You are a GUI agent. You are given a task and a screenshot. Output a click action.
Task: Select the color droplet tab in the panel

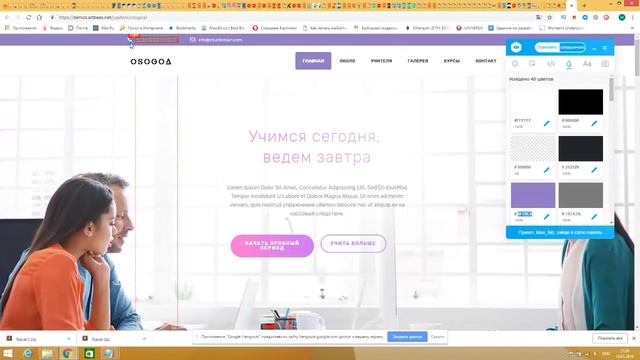pyautogui.click(x=569, y=64)
